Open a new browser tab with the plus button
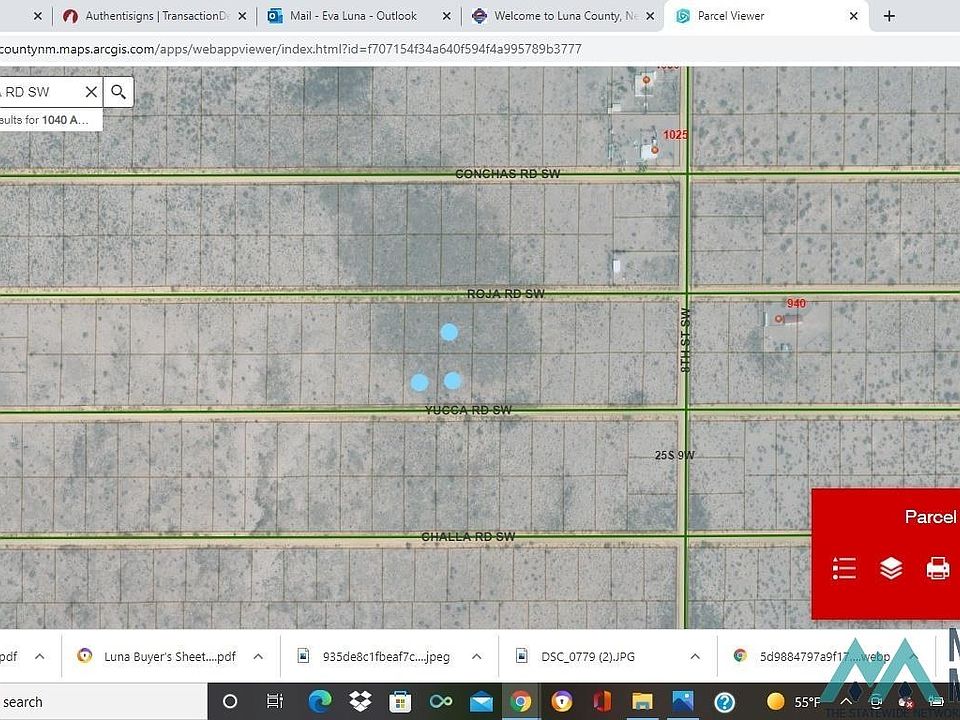 [890, 17]
